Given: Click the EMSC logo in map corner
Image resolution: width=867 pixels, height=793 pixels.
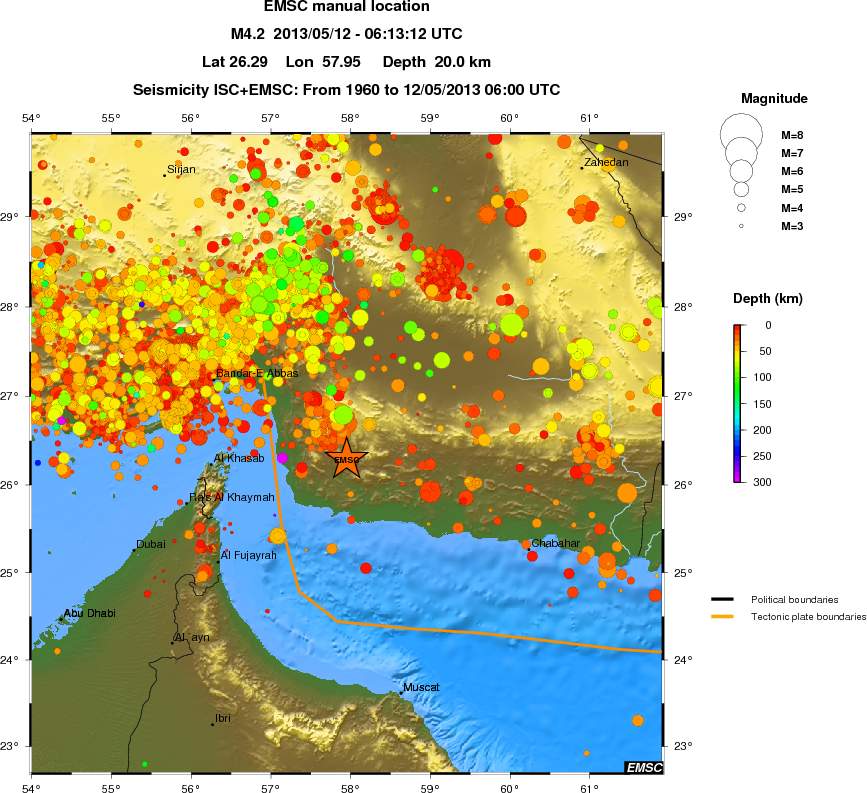Looking at the screenshot, I should 644,768.
